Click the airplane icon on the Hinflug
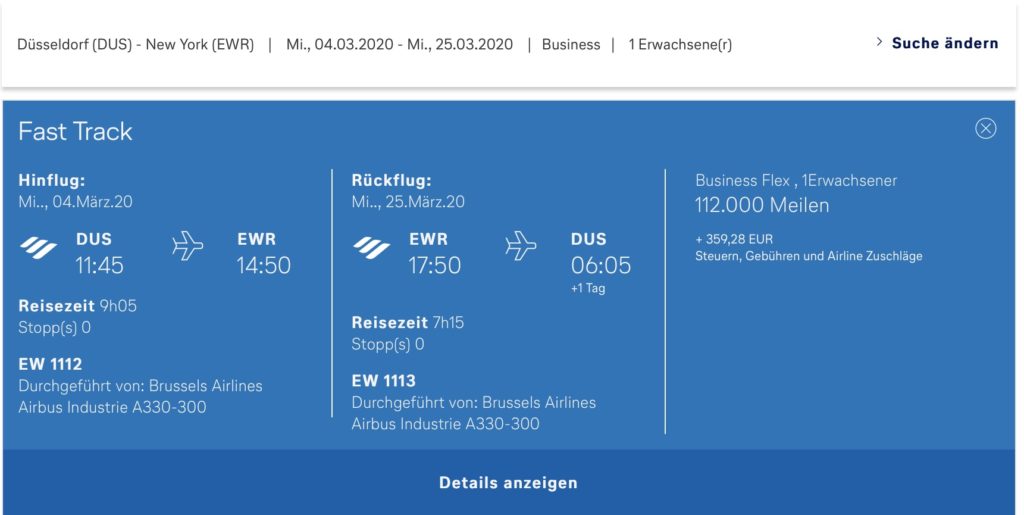 coord(188,246)
